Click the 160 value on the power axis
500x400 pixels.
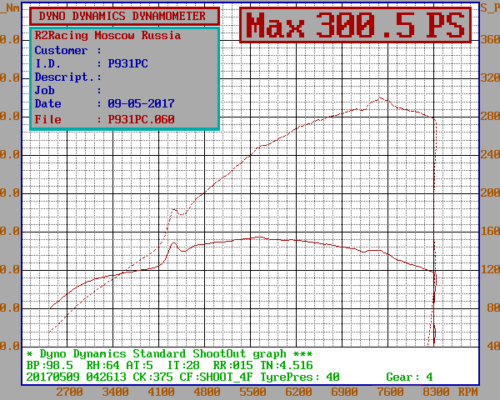coord(490,231)
